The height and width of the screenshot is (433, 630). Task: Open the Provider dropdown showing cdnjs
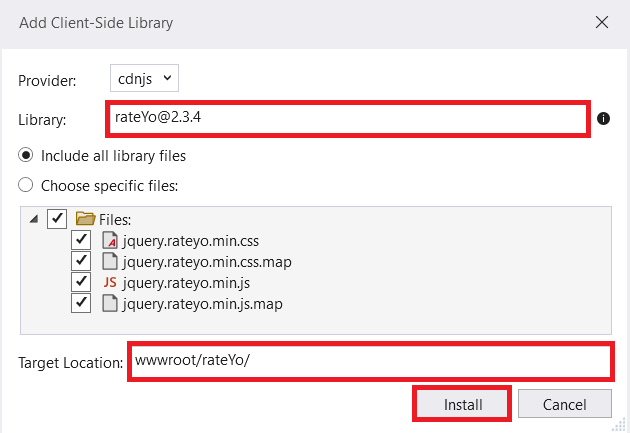pyautogui.click(x=144, y=78)
